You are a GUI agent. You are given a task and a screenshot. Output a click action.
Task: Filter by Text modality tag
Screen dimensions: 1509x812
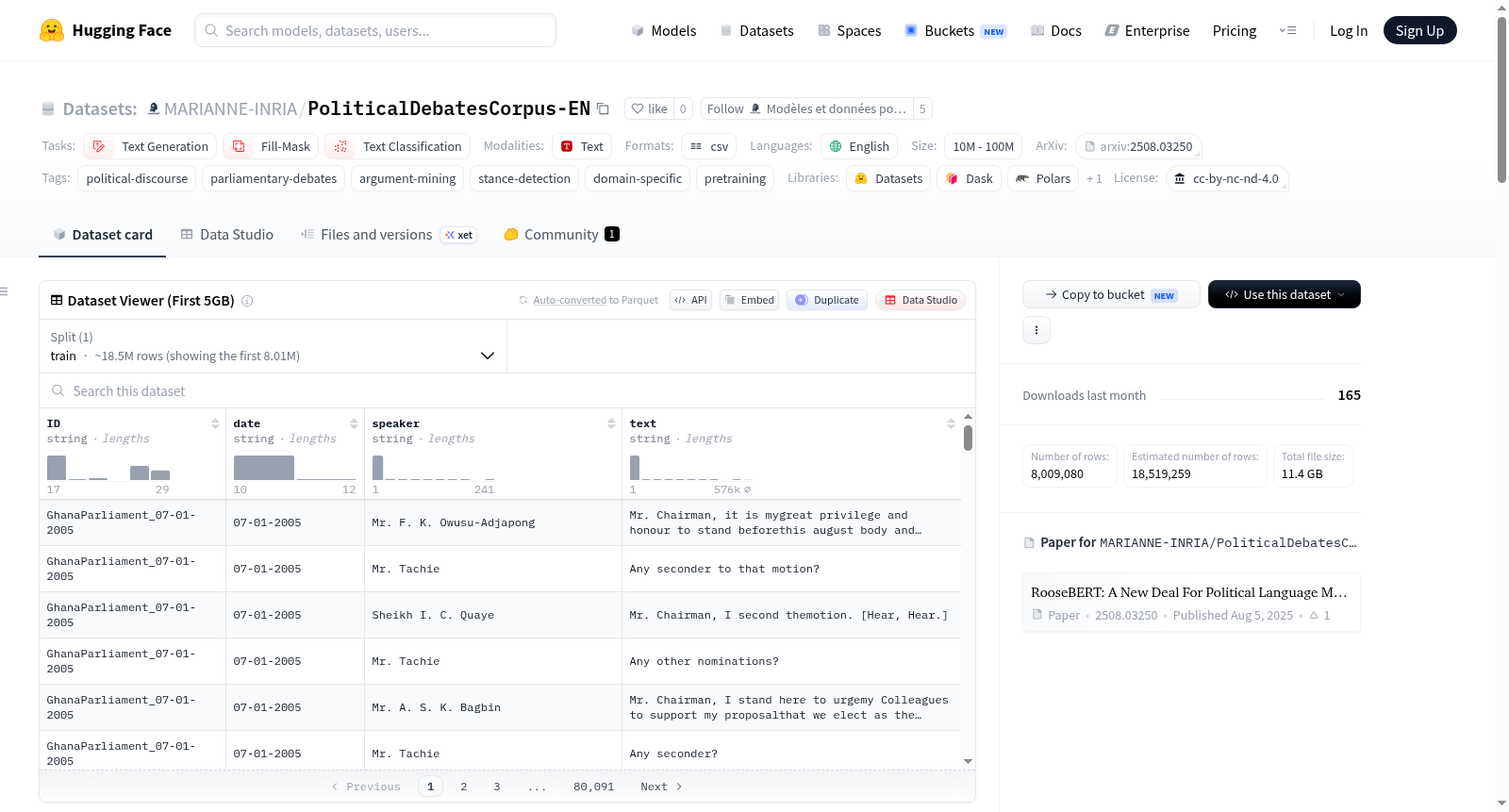coord(582,146)
